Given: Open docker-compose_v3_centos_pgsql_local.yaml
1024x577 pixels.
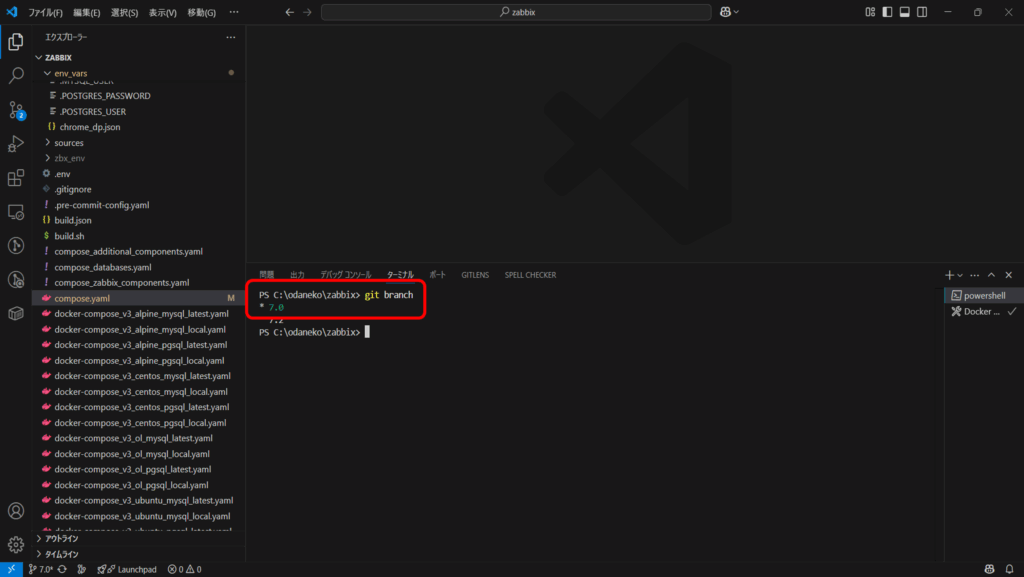Looking at the screenshot, I should tap(138, 423).
